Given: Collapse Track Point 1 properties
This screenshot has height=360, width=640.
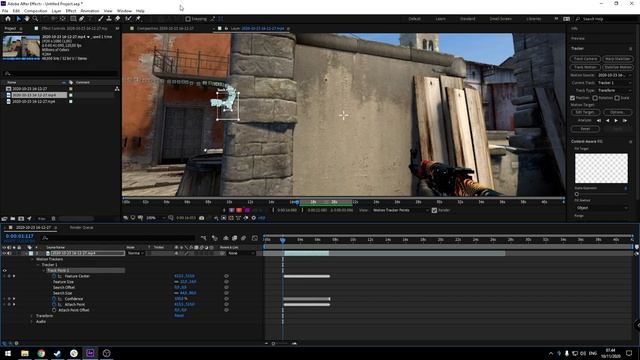Looking at the screenshot, I should (44, 271).
